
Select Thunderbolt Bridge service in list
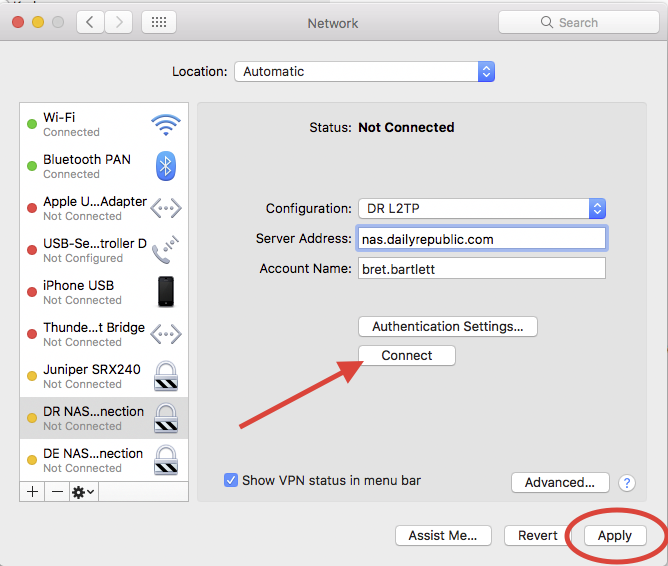coord(93,334)
